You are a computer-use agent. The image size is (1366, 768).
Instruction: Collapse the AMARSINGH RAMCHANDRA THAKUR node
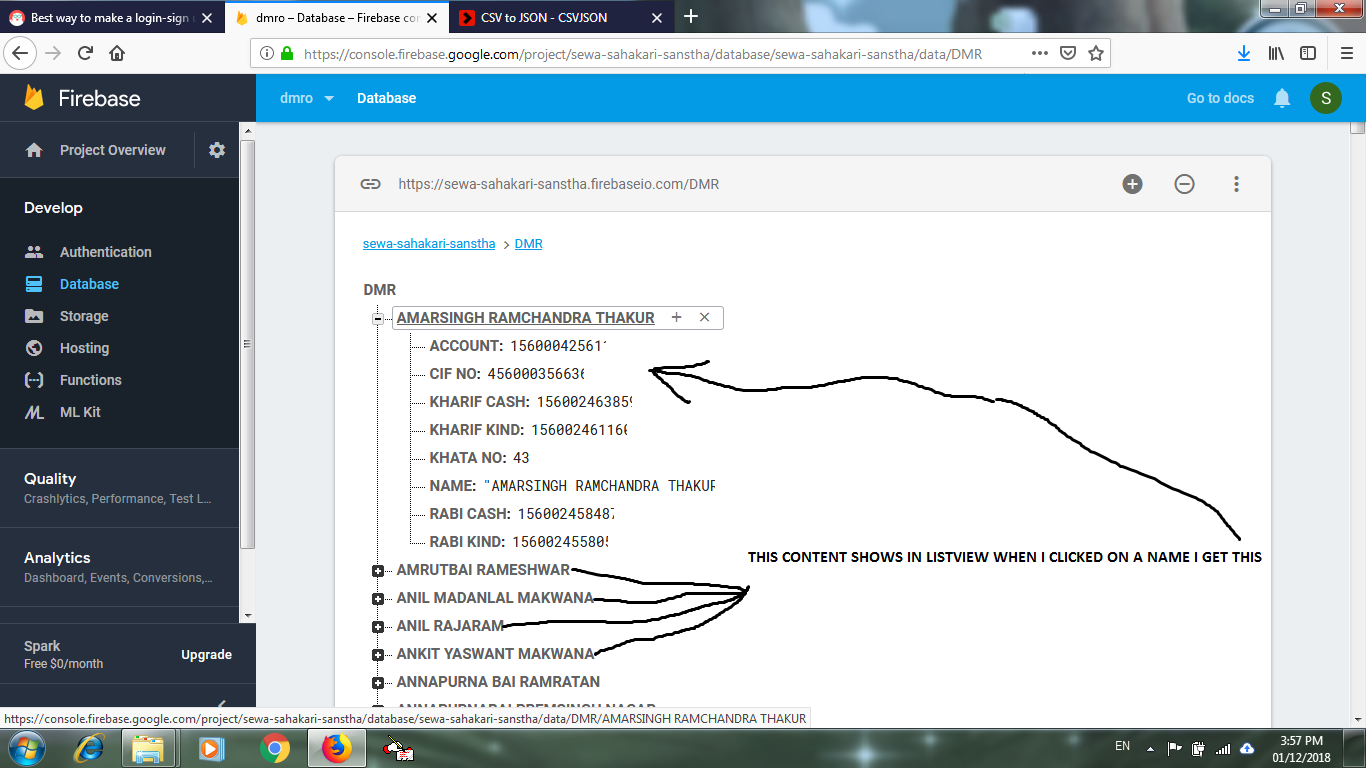378,319
